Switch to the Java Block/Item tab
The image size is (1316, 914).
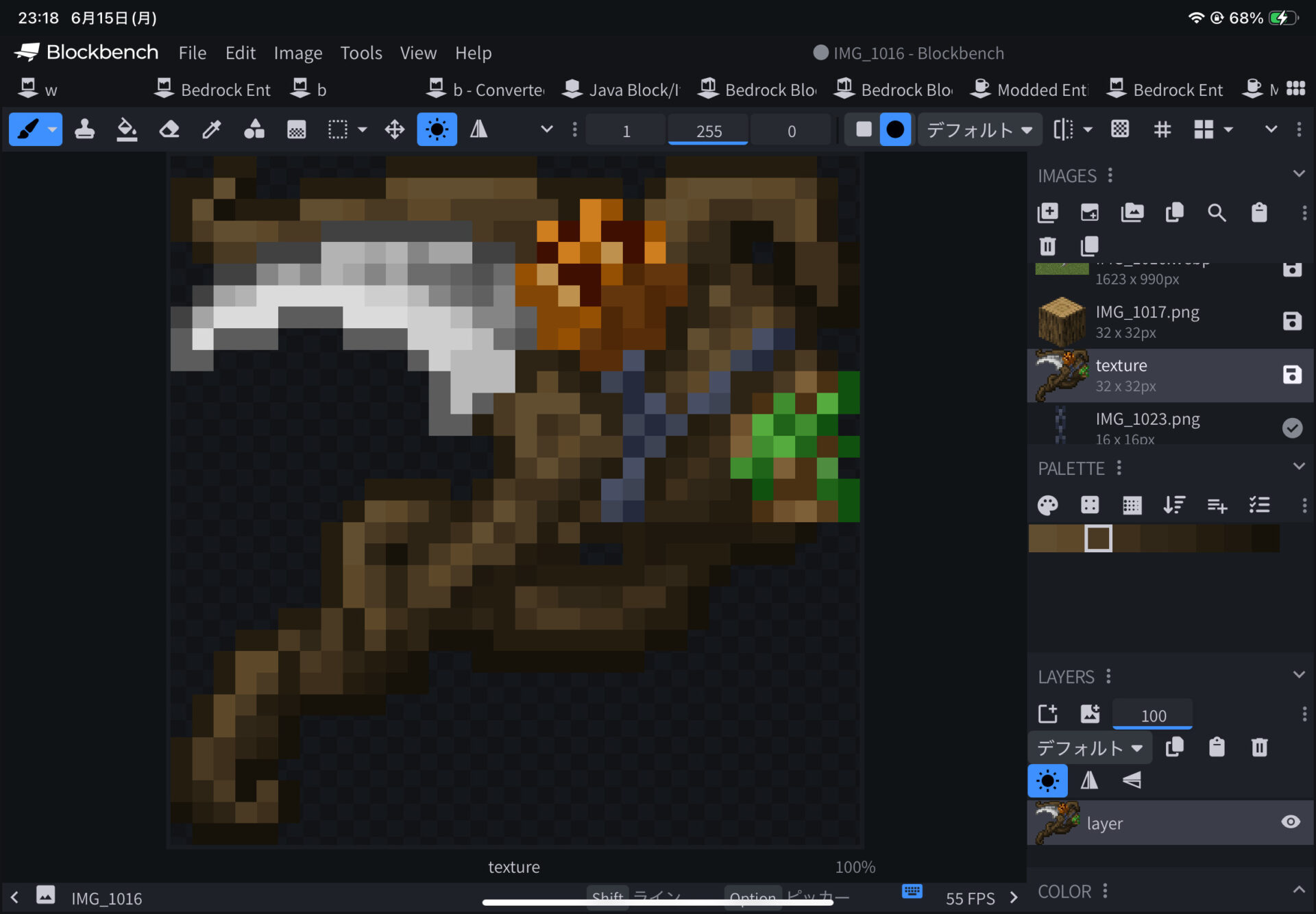coord(622,89)
